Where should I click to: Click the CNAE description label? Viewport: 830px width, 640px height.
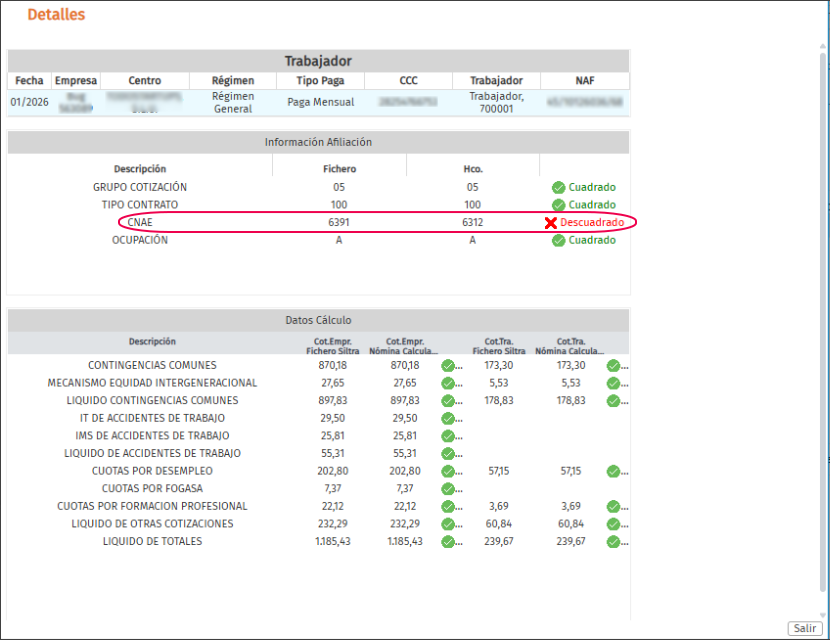pyautogui.click(x=140, y=222)
